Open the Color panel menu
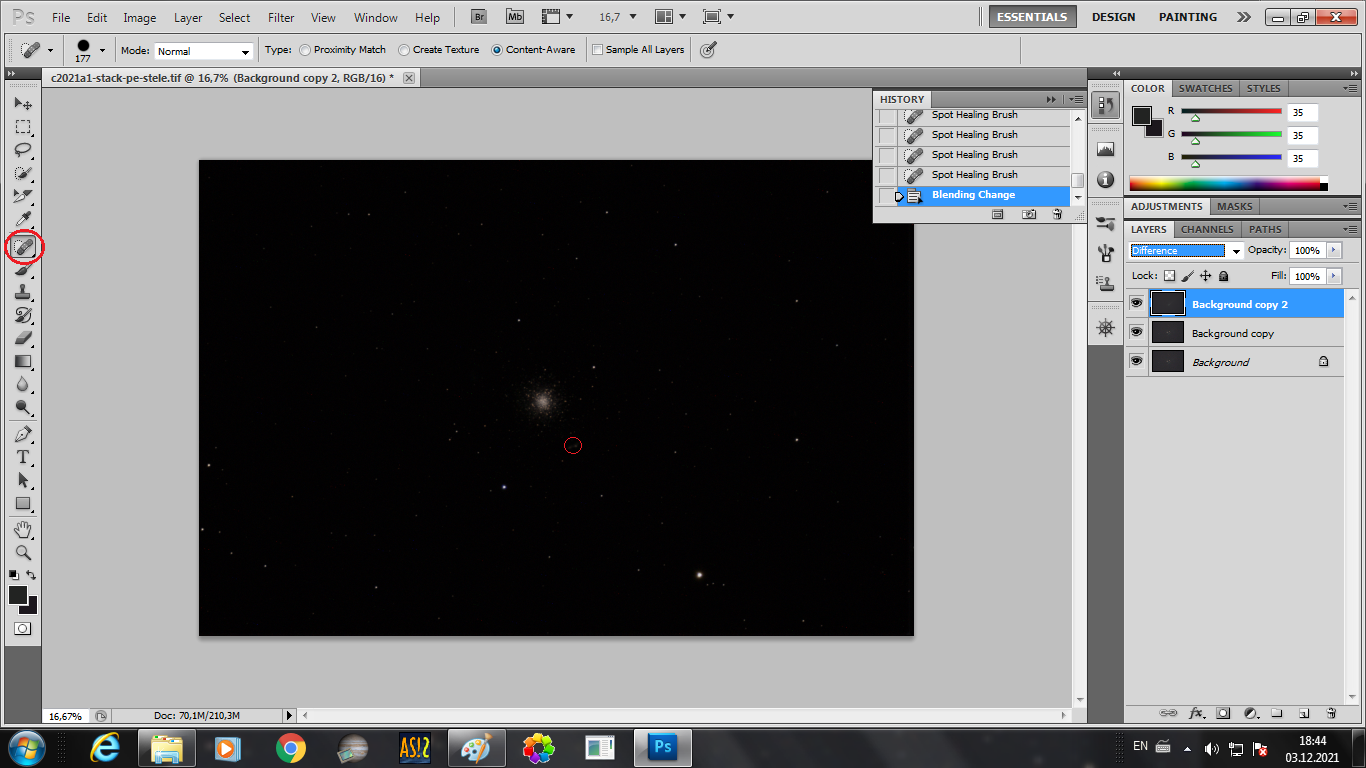 pyautogui.click(x=1350, y=88)
